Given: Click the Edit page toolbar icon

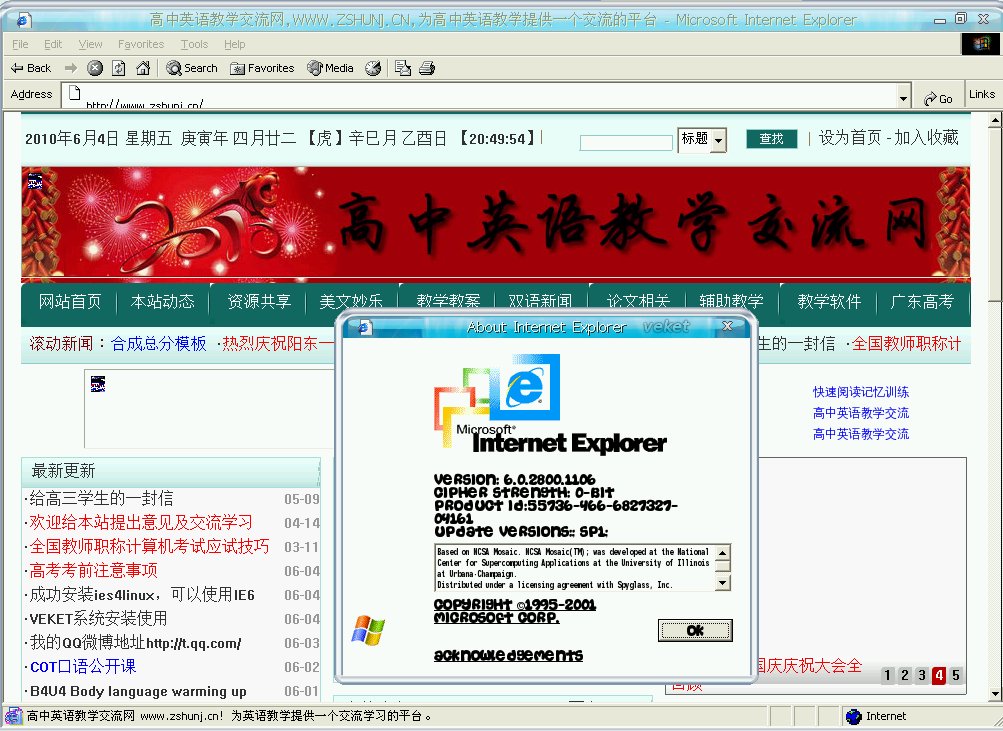Looking at the screenshot, I should (x=403, y=68).
